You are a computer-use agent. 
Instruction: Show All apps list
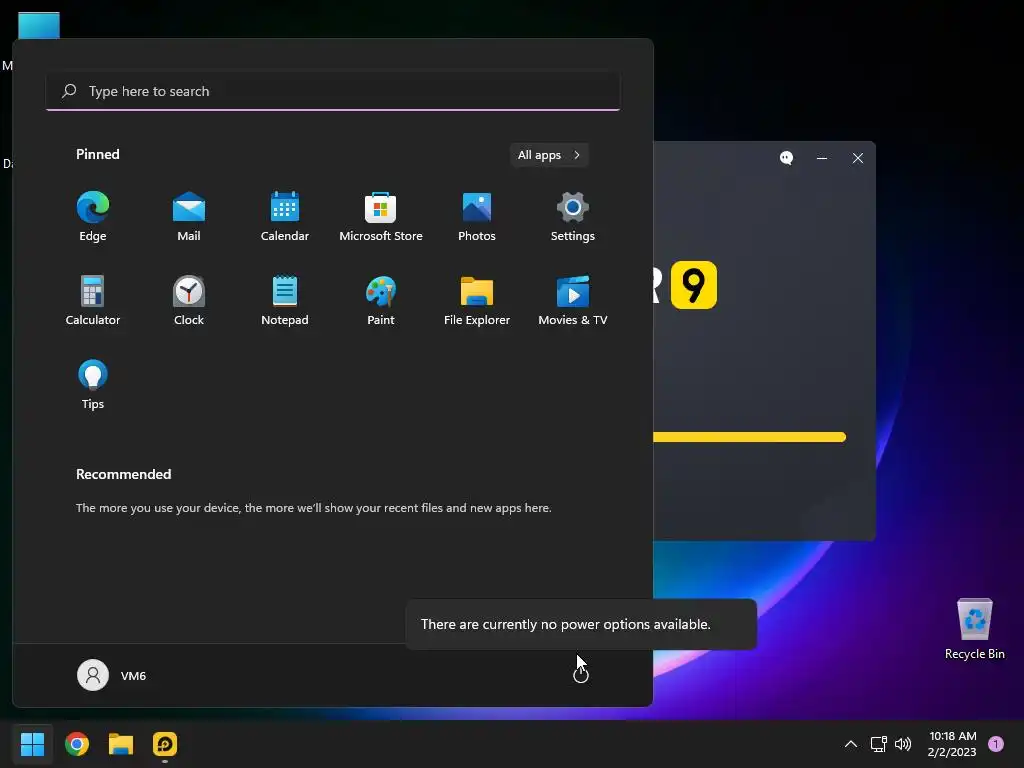click(x=549, y=155)
